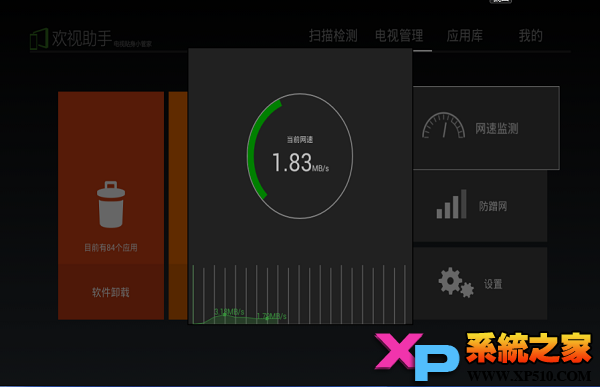Open the gears icon for 设置

(x=456, y=282)
